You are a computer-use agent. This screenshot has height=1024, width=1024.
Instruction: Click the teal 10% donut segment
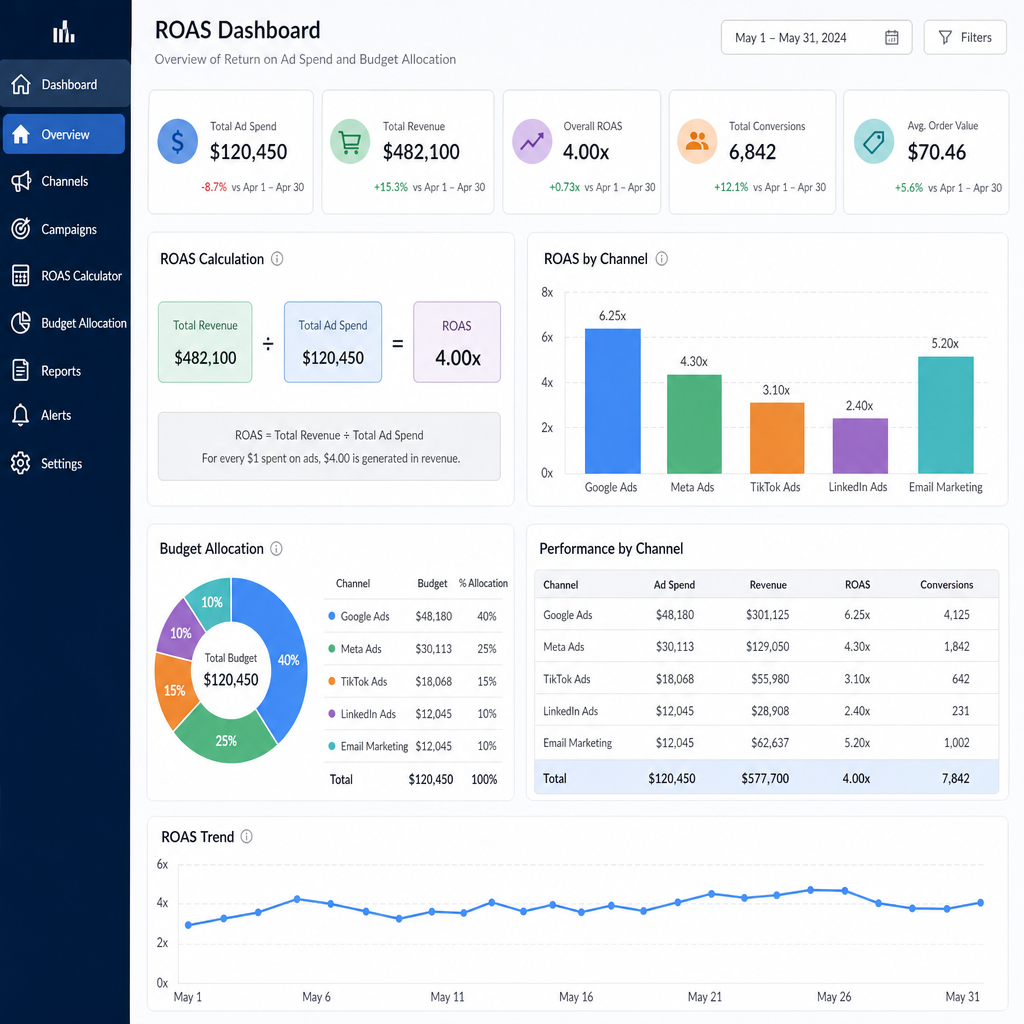pos(211,601)
